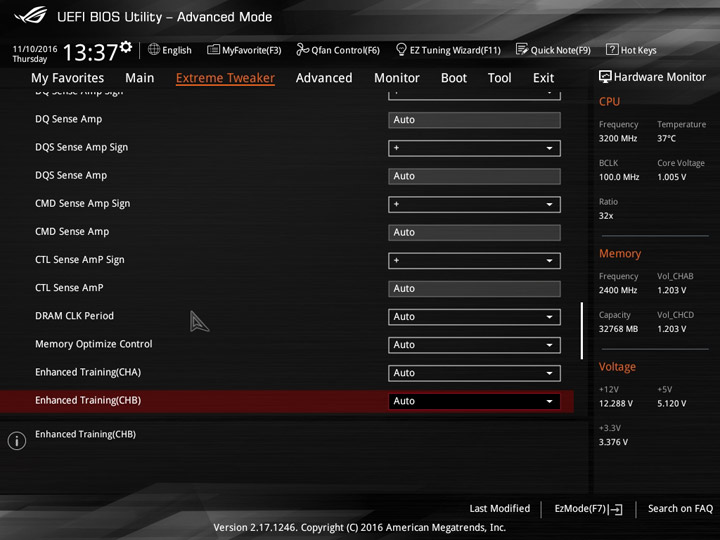Open the Exit tab
The image size is (720, 540).
(x=544, y=78)
